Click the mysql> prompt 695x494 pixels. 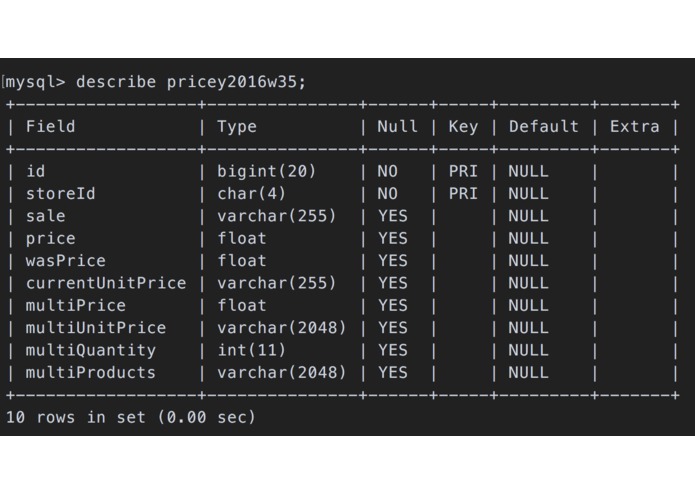pos(35,82)
